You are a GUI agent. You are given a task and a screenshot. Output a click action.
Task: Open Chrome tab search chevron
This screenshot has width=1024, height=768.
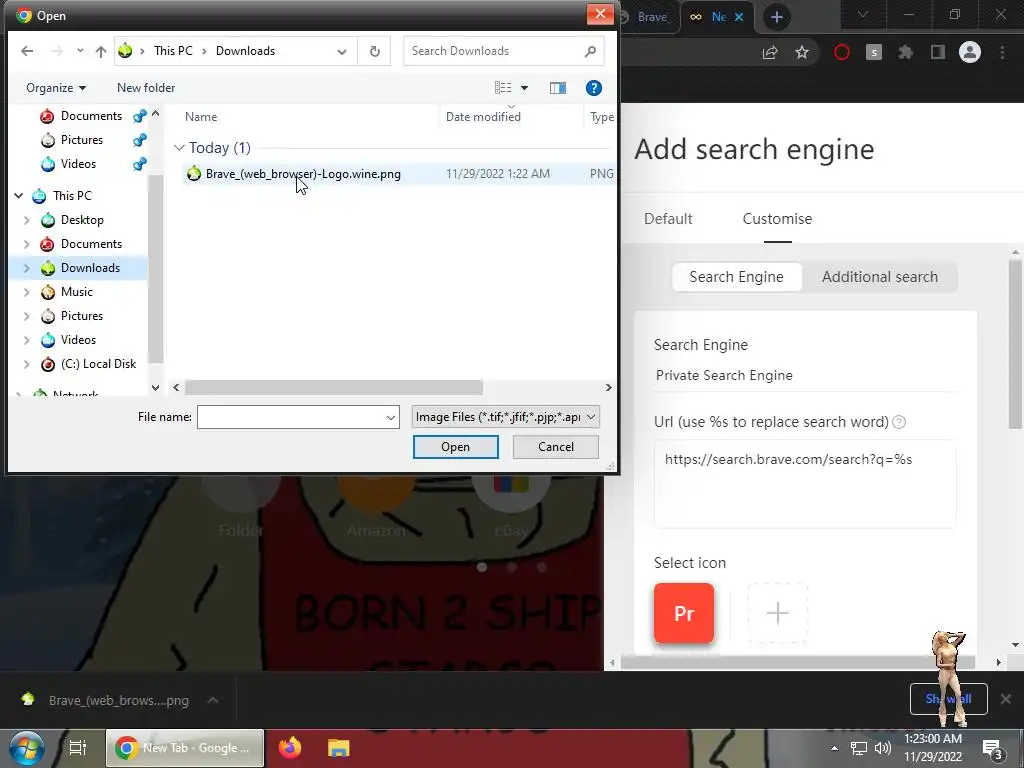863,14
